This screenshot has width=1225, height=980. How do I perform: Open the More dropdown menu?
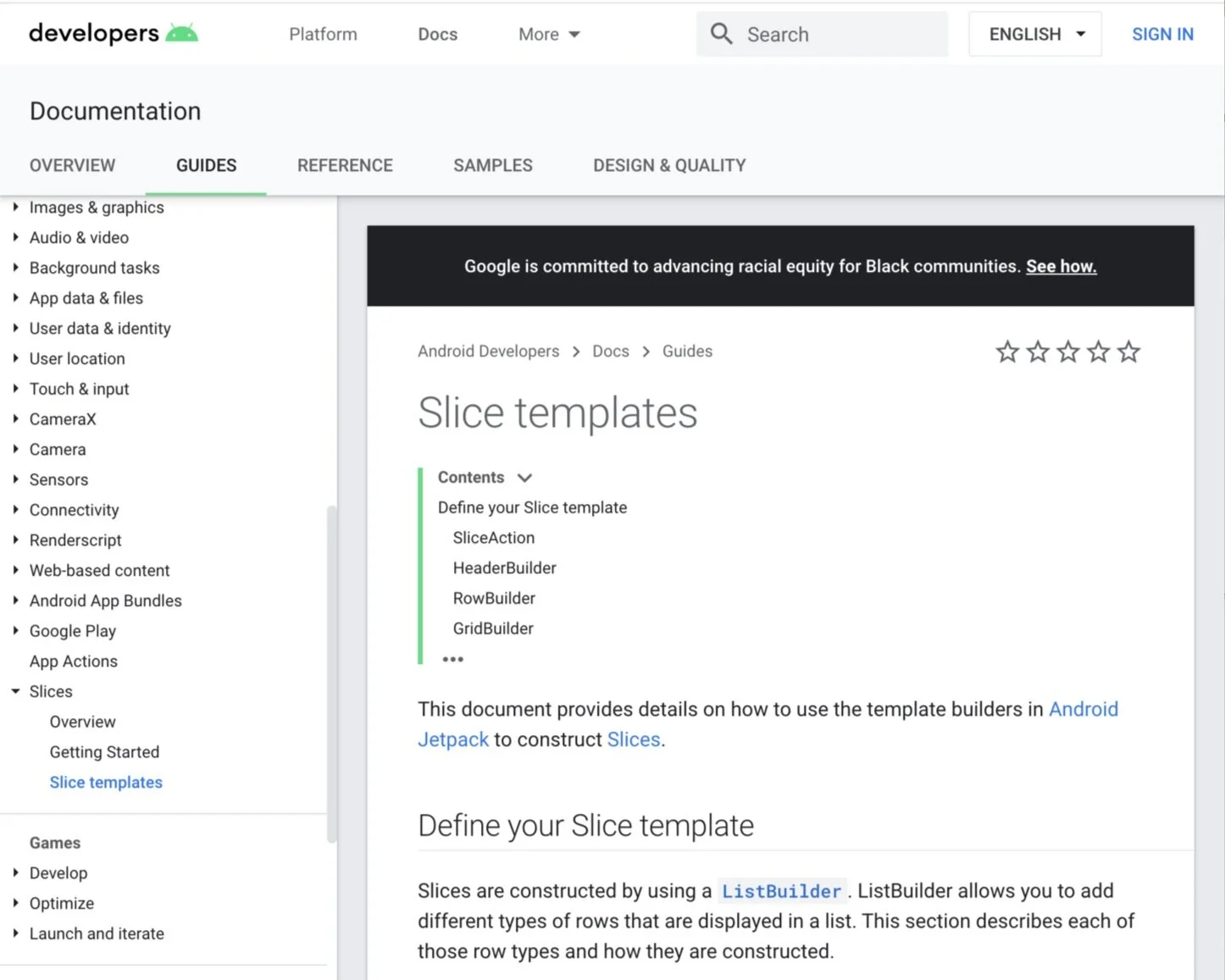[549, 35]
